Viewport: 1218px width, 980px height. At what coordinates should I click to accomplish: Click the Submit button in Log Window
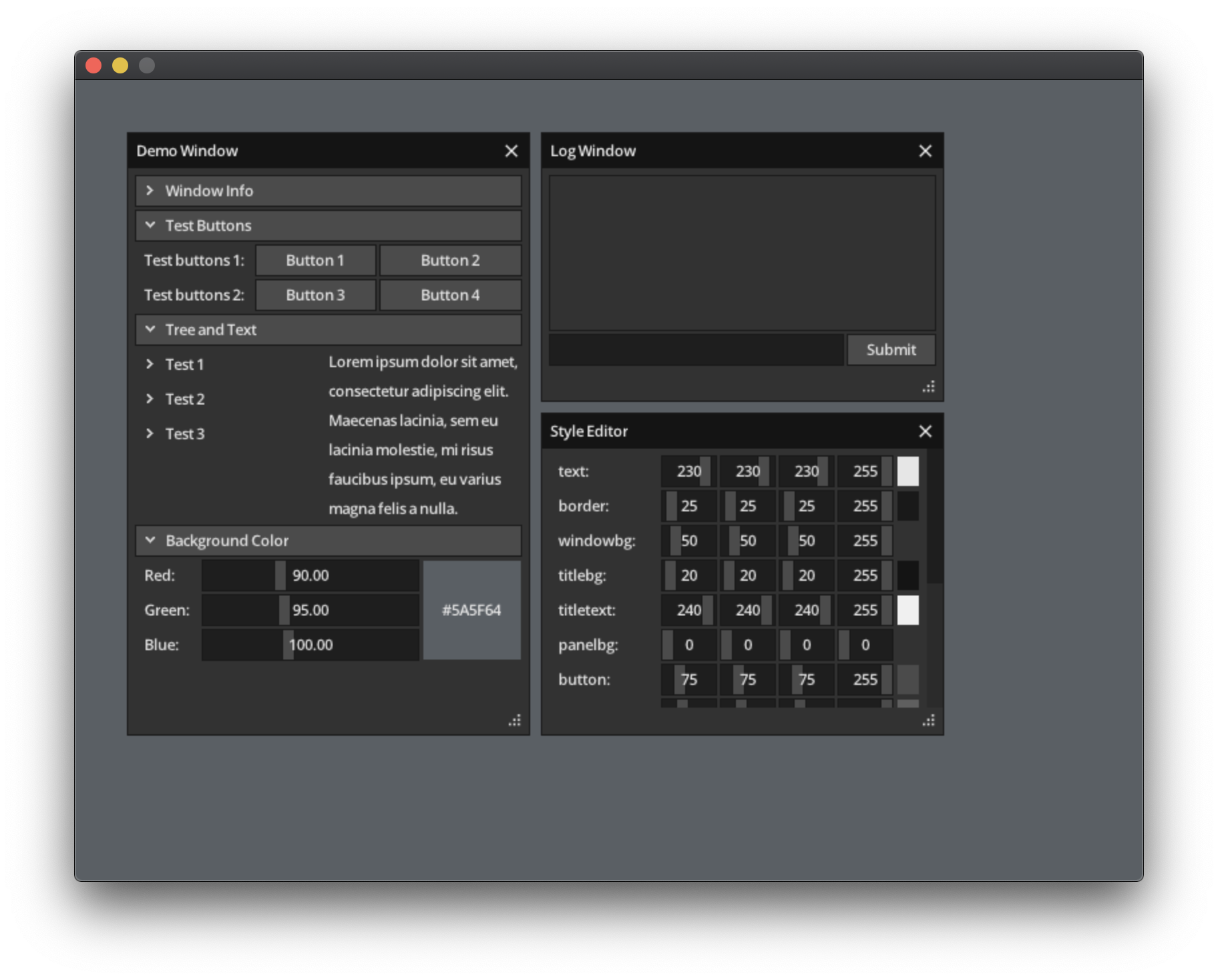pos(891,349)
